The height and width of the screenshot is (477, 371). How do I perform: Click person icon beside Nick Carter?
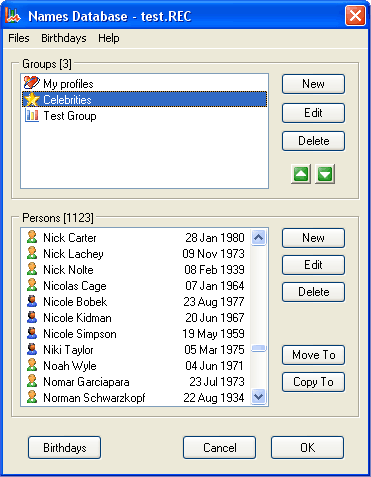[x=32, y=237]
